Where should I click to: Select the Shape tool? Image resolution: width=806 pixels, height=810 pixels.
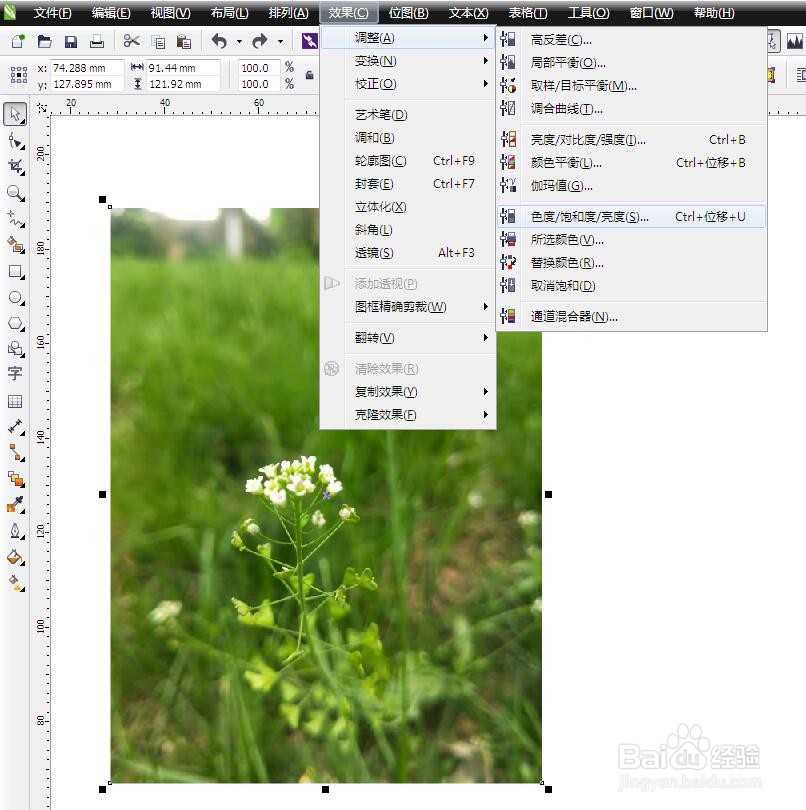(15, 141)
